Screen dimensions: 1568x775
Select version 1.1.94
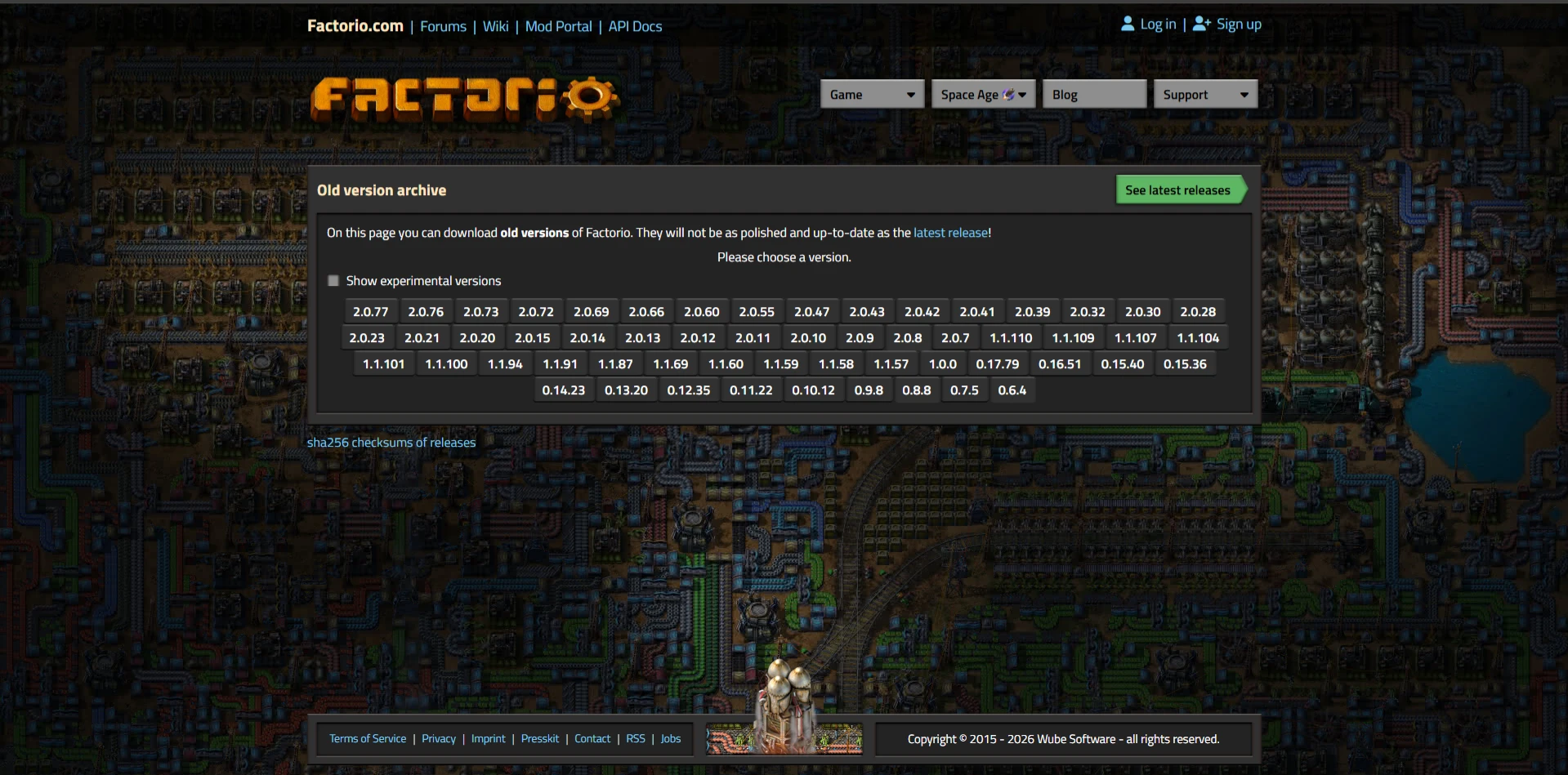coord(505,364)
